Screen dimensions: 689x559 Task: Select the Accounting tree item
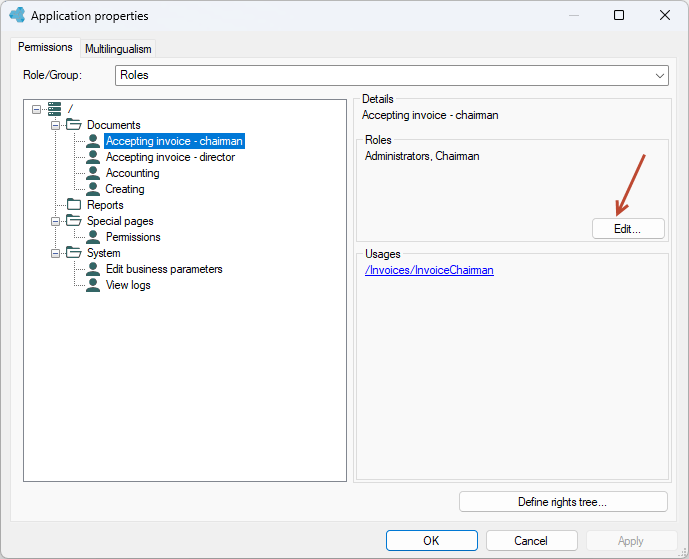133,173
